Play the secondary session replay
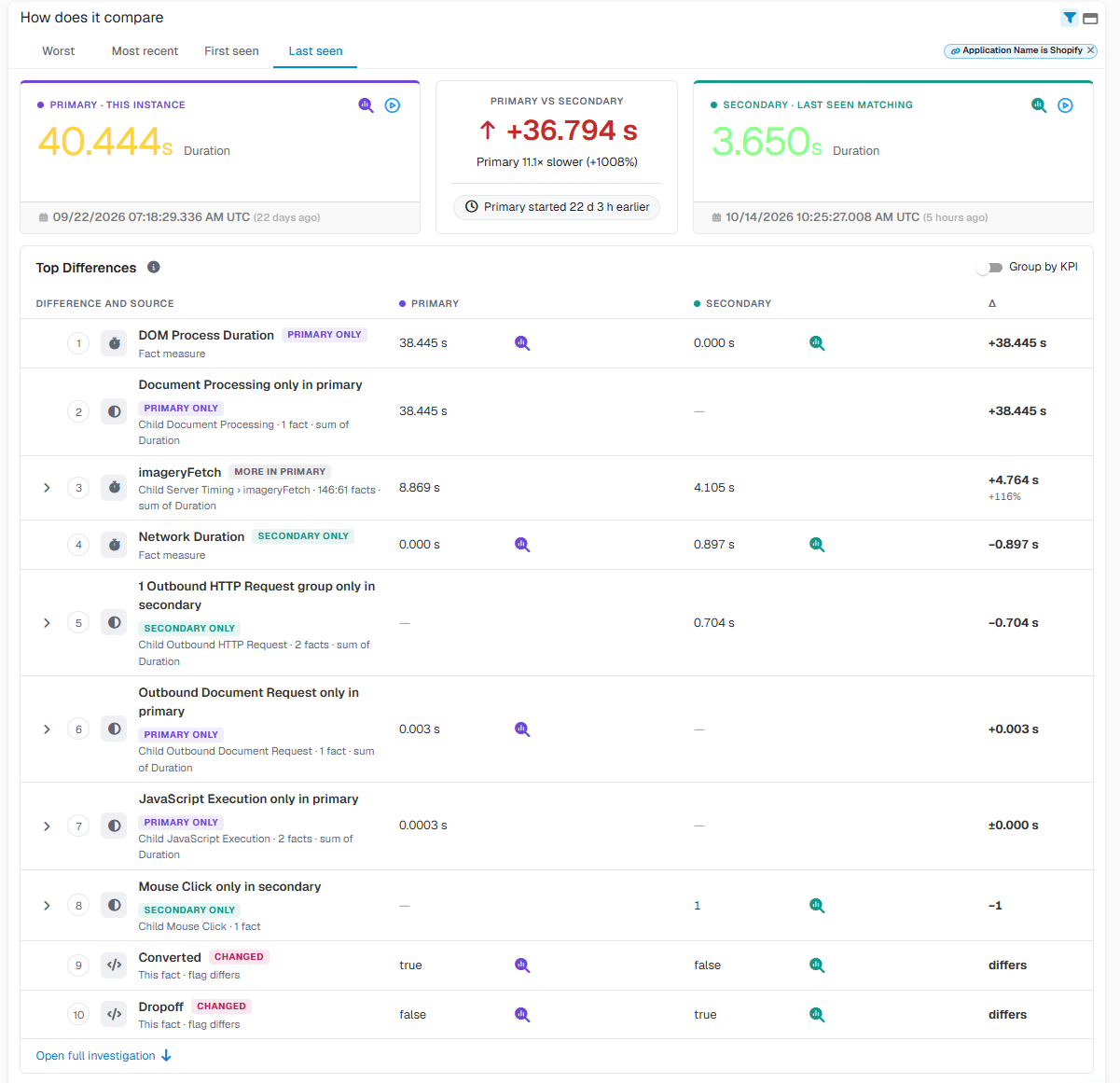Image resolution: width=1120 pixels, height=1083 pixels. [x=1066, y=105]
